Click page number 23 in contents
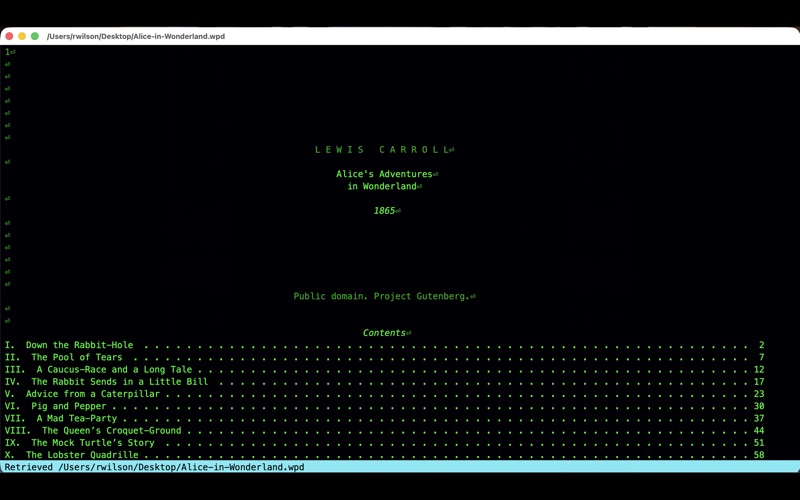 759,394
